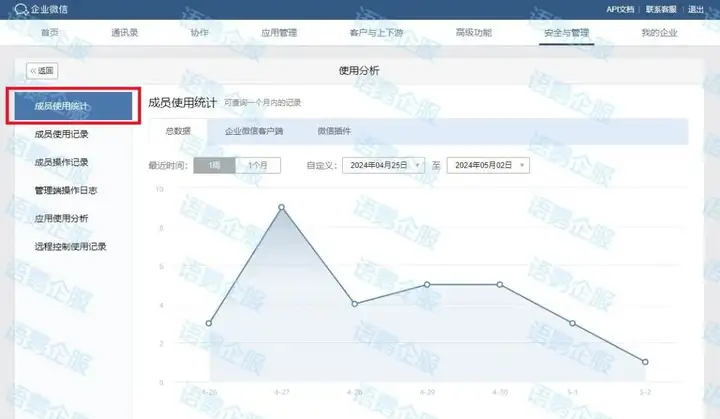This screenshot has width=720, height=419.
Task: Open 远程控制使用记录 in sidebar
Action: [x=70, y=246]
